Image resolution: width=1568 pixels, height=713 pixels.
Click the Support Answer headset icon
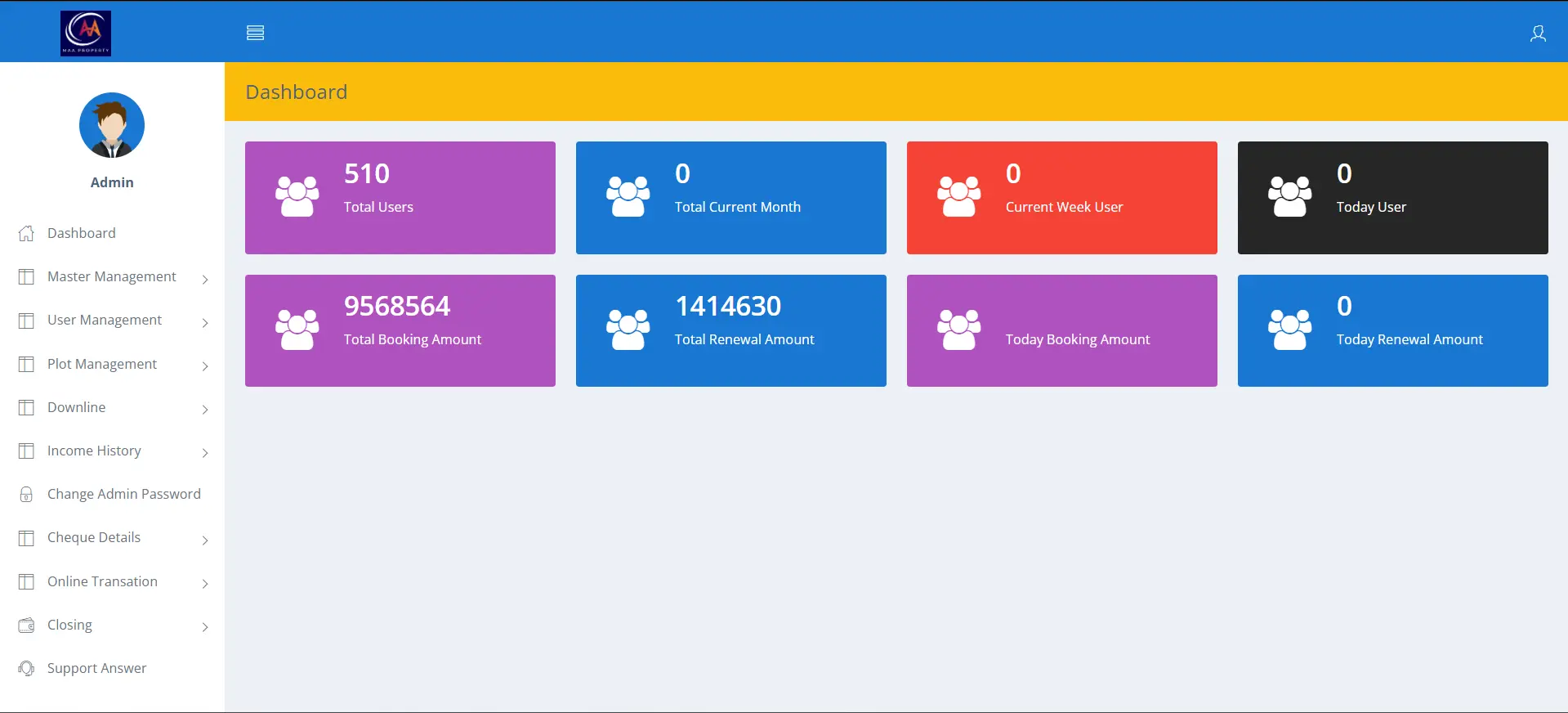(26, 668)
